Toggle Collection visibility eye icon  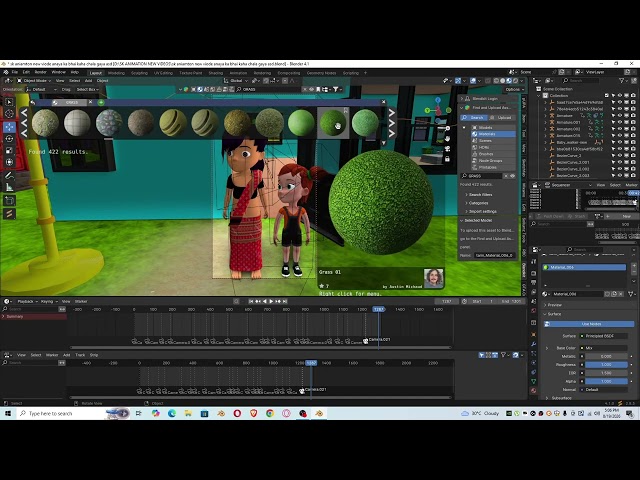(620, 96)
